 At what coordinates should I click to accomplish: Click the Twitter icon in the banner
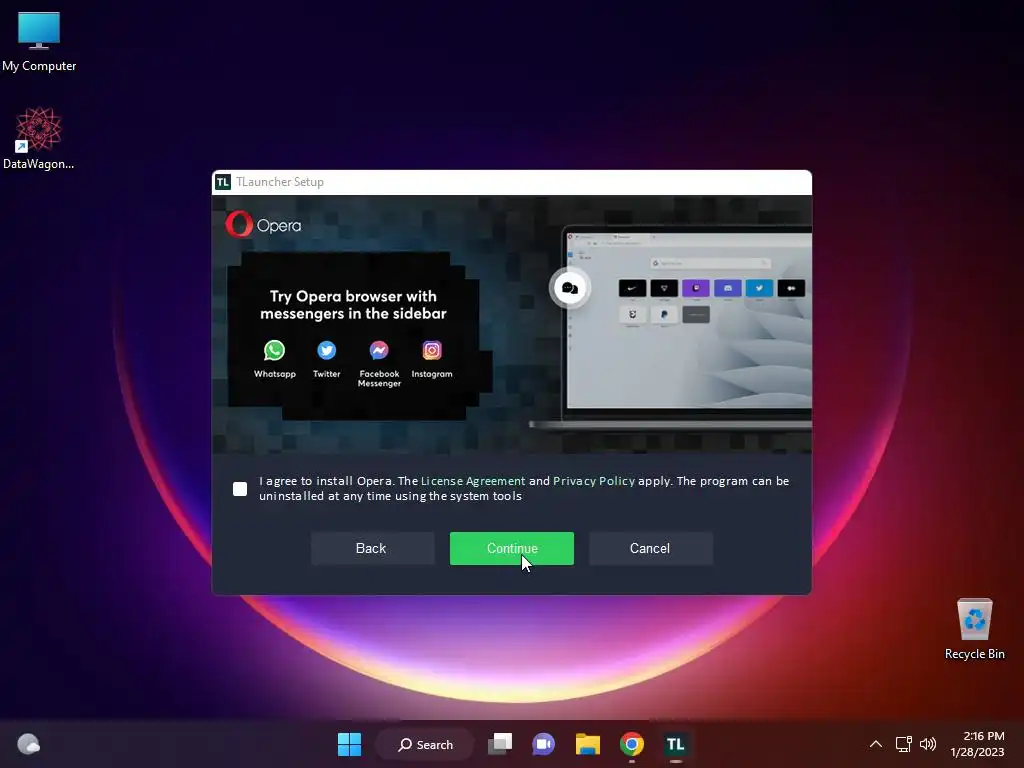coord(327,351)
